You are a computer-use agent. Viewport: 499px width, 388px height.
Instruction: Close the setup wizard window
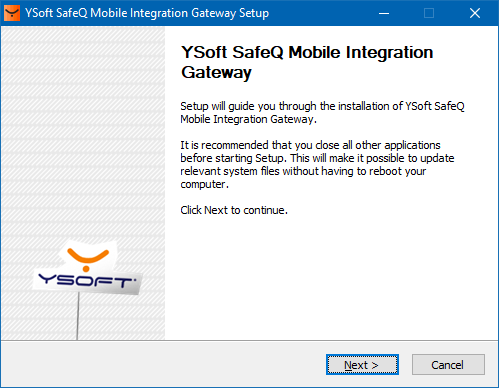click(475, 13)
